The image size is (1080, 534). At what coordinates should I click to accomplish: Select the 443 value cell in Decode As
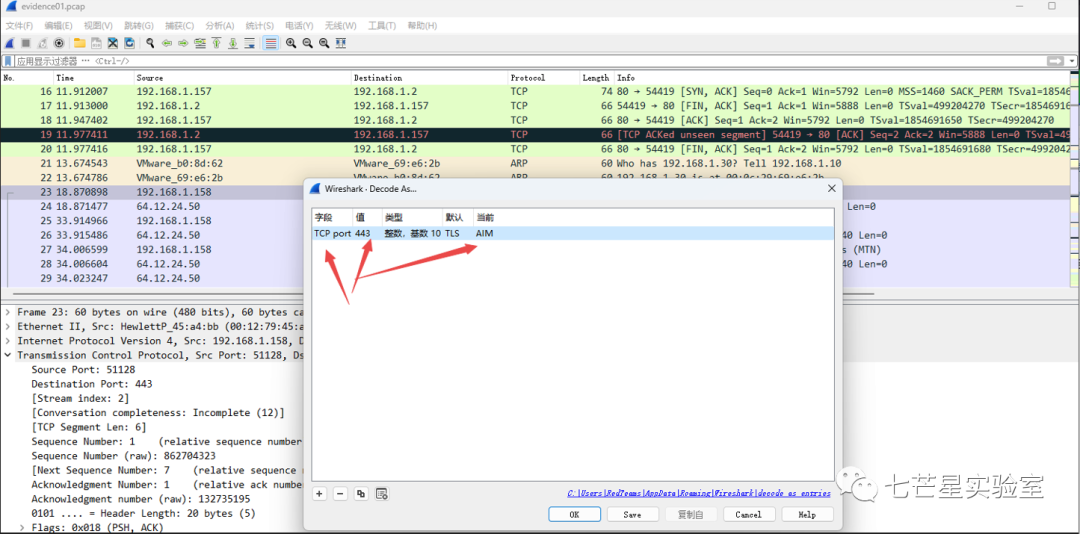[x=363, y=234]
